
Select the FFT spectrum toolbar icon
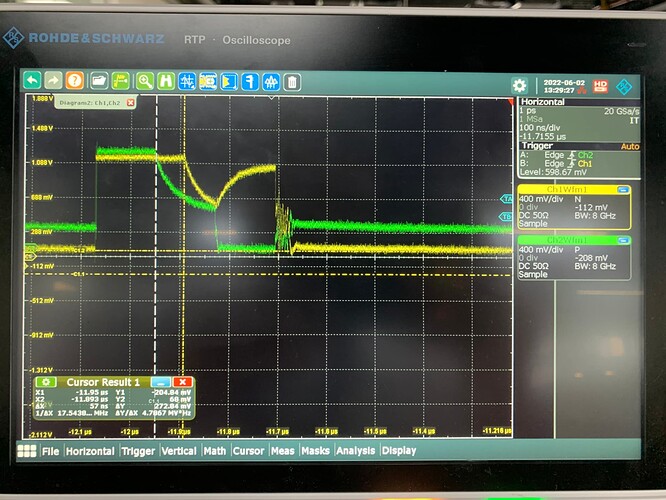271,82
